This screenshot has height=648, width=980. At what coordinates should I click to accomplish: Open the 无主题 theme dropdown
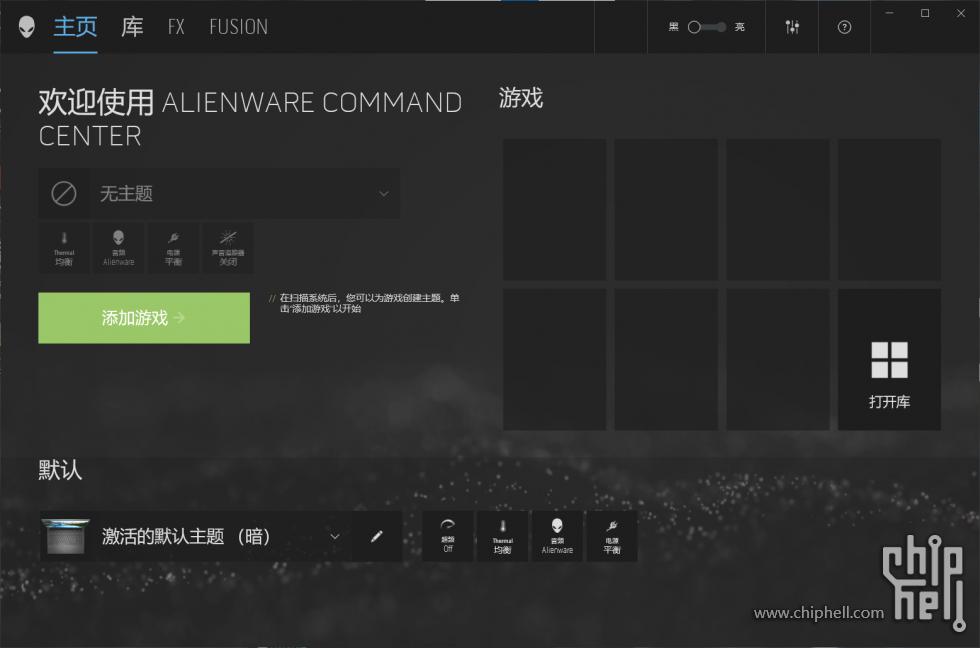point(219,193)
